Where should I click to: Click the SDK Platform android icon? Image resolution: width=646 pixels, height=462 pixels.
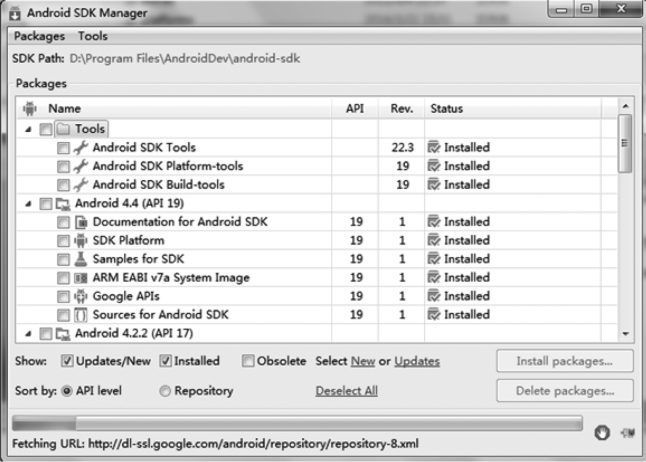tap(82, 240)
